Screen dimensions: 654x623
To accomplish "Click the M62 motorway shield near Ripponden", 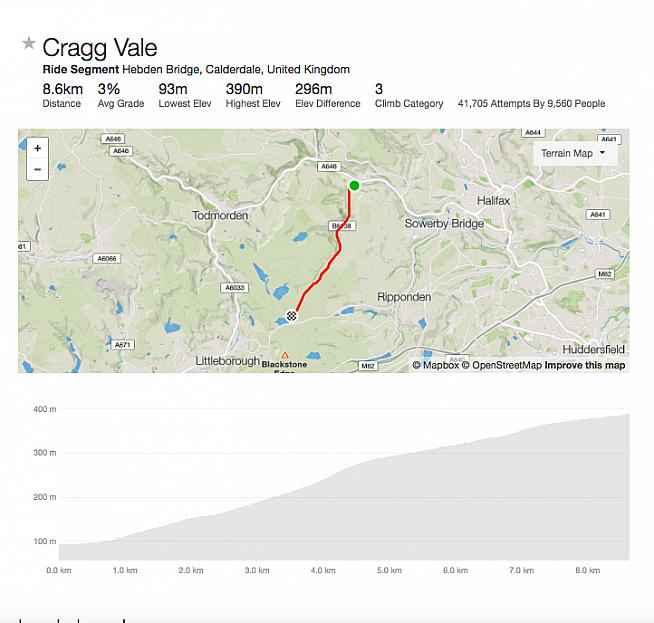I will [x=367, y=366].
